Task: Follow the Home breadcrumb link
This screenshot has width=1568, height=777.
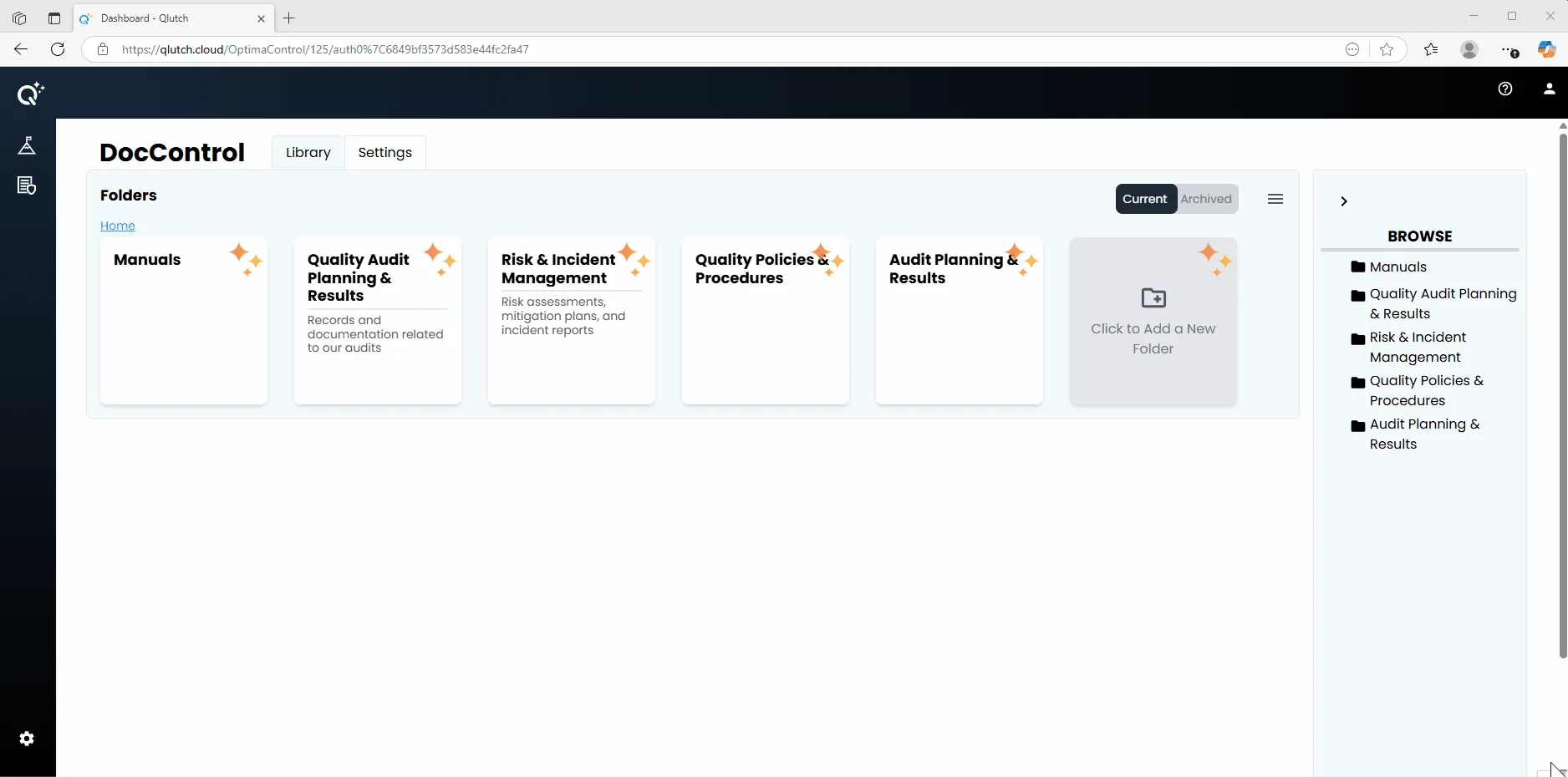Action: pos(118,226)
